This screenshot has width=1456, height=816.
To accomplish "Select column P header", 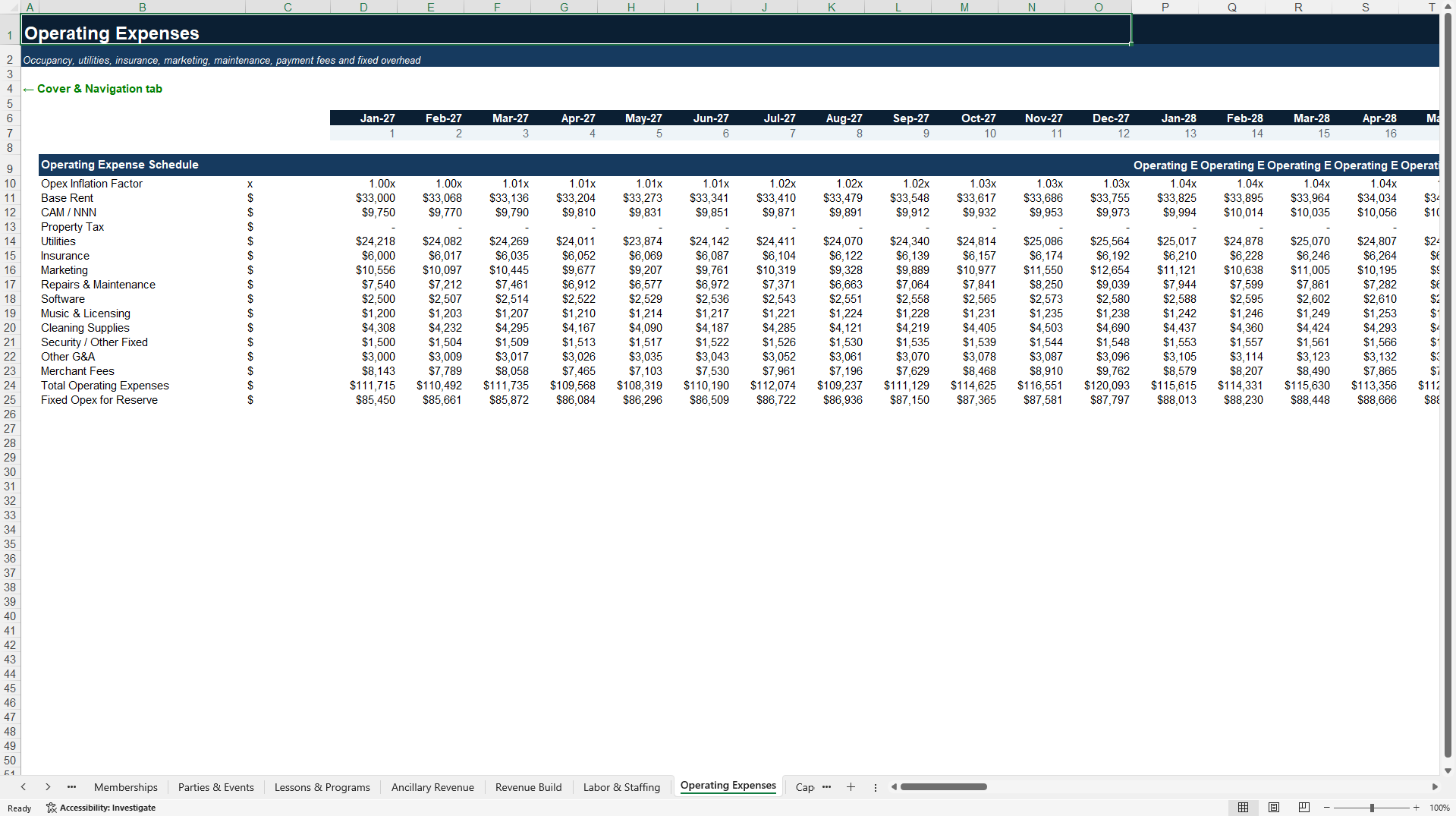I will pyautogui.click(x=1165, y=7).
